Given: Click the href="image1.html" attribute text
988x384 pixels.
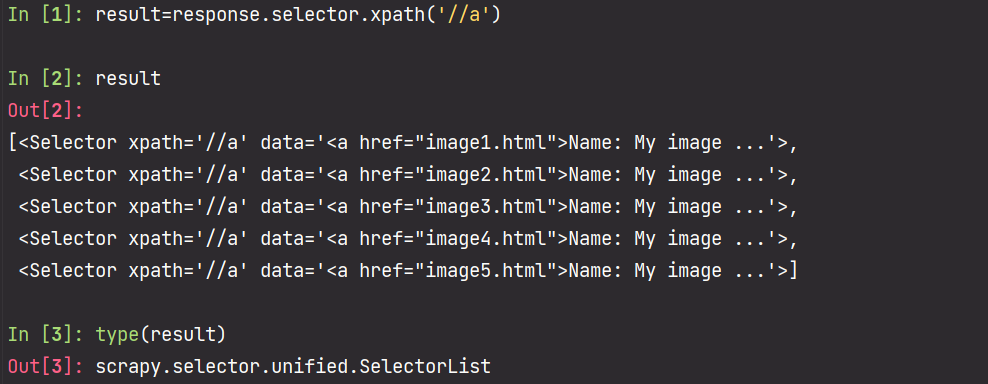Looking at the screenshot, I should pos(458,143).
